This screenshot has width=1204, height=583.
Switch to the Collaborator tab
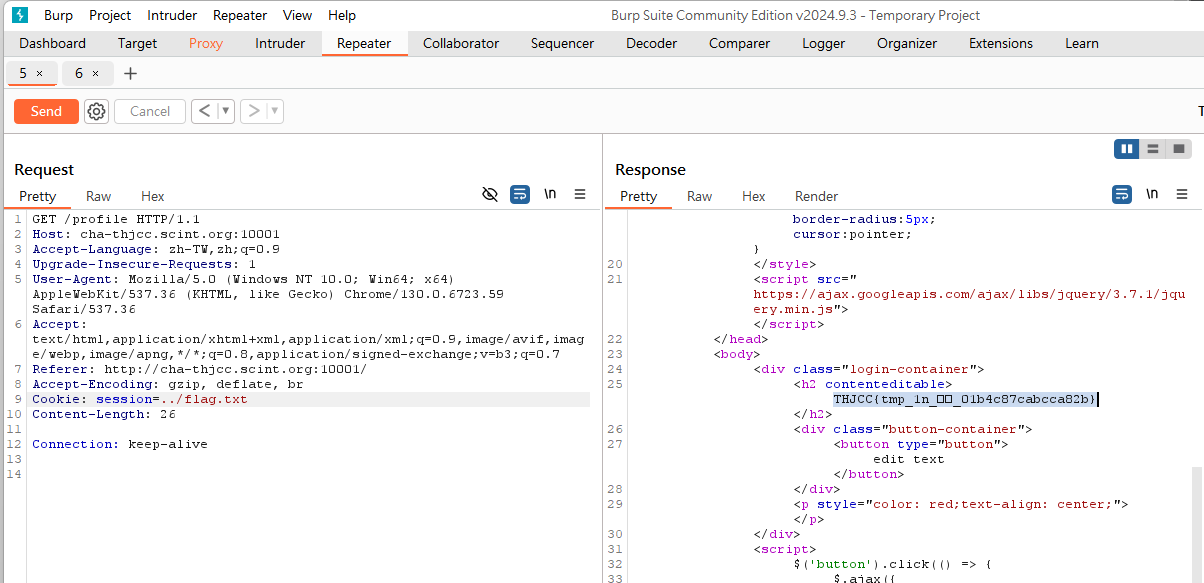tap(461, 43)
